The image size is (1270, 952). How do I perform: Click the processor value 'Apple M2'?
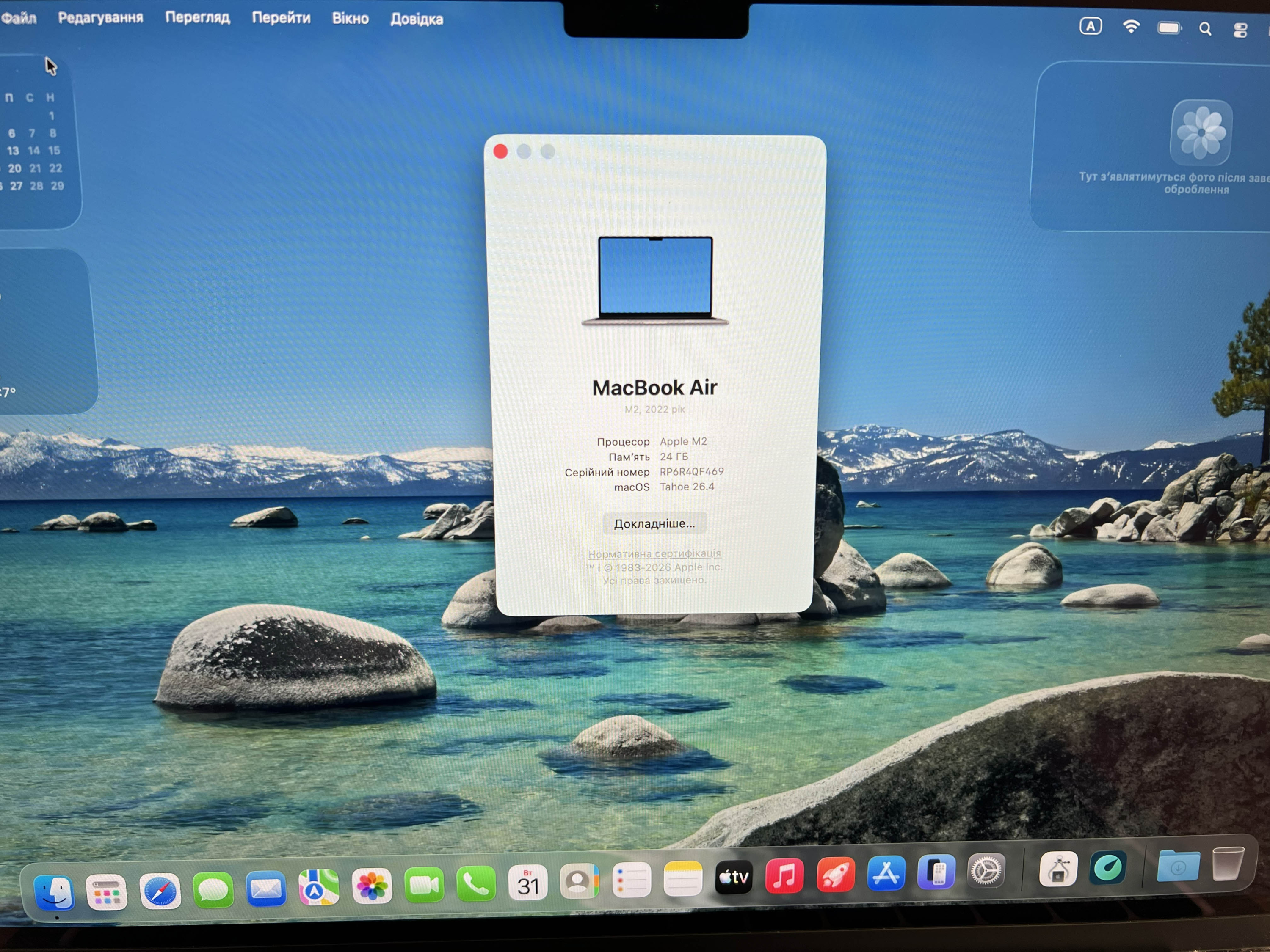683,442
